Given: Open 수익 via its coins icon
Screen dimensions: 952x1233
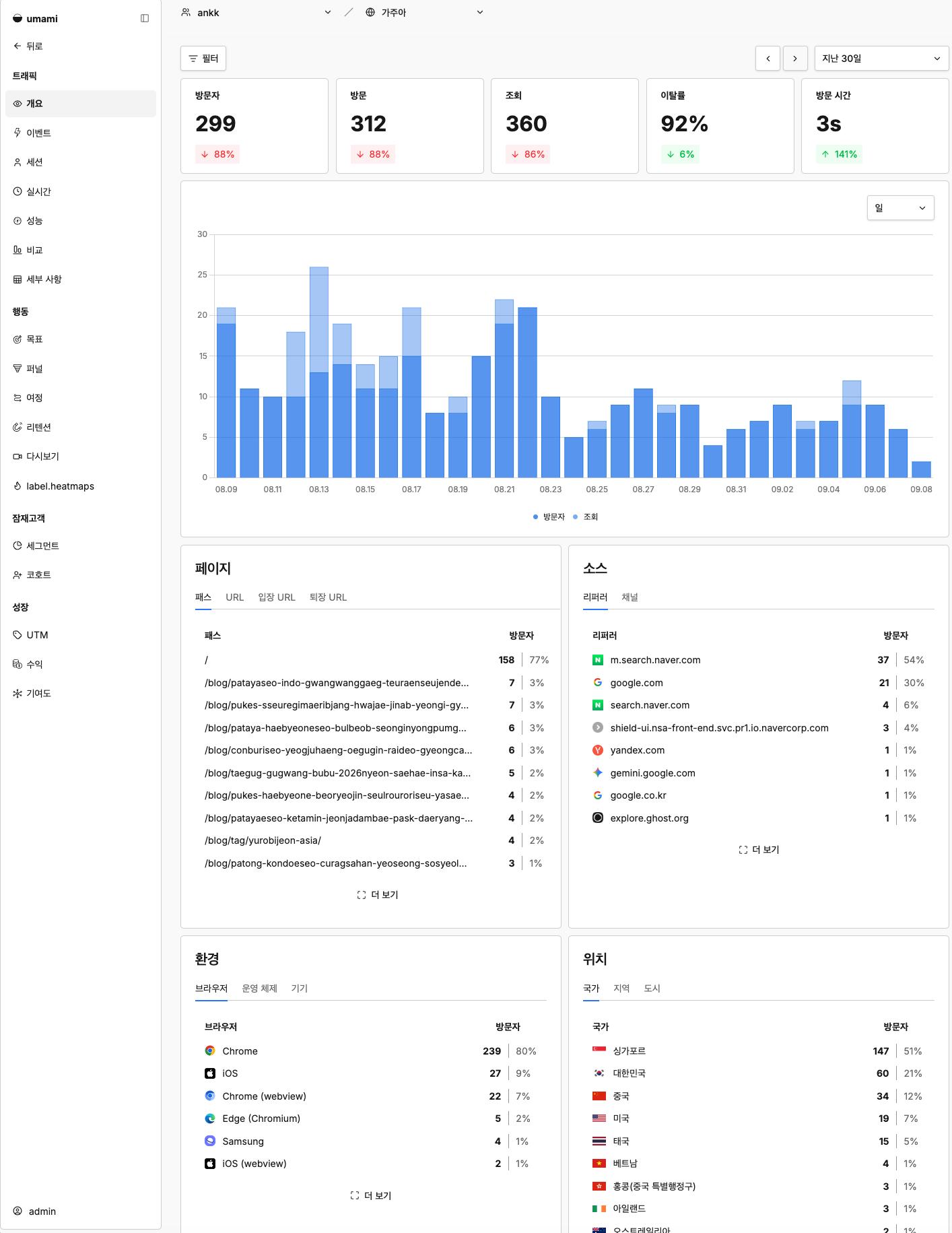Looking at the screenshot, I should tap(18, 664).
